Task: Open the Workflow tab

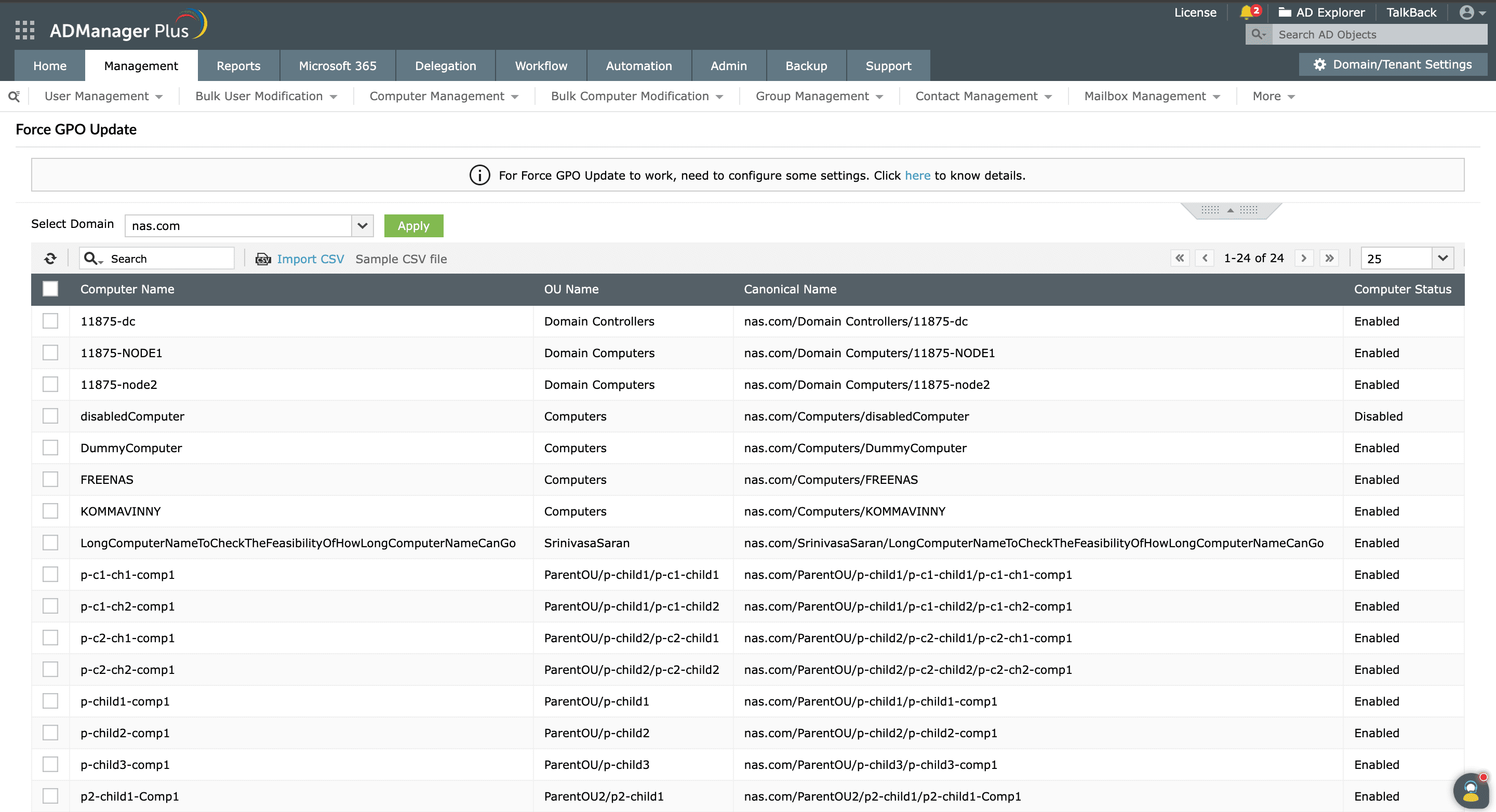Action: (x=541, y=65)
